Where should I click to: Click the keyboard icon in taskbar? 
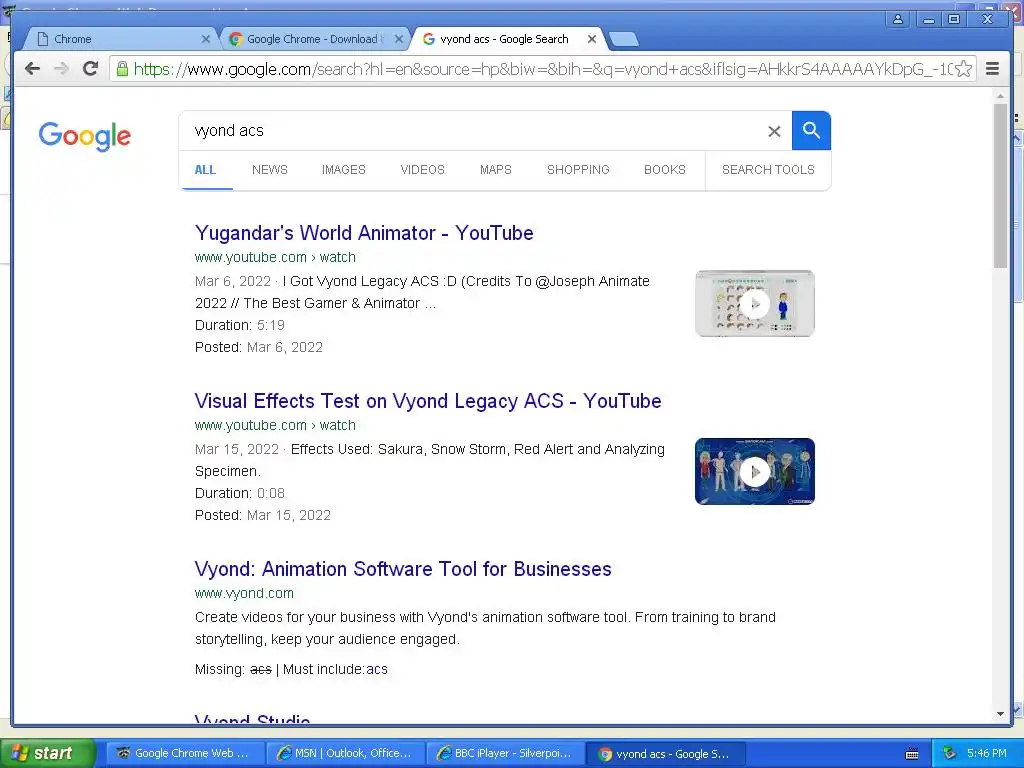912,754
